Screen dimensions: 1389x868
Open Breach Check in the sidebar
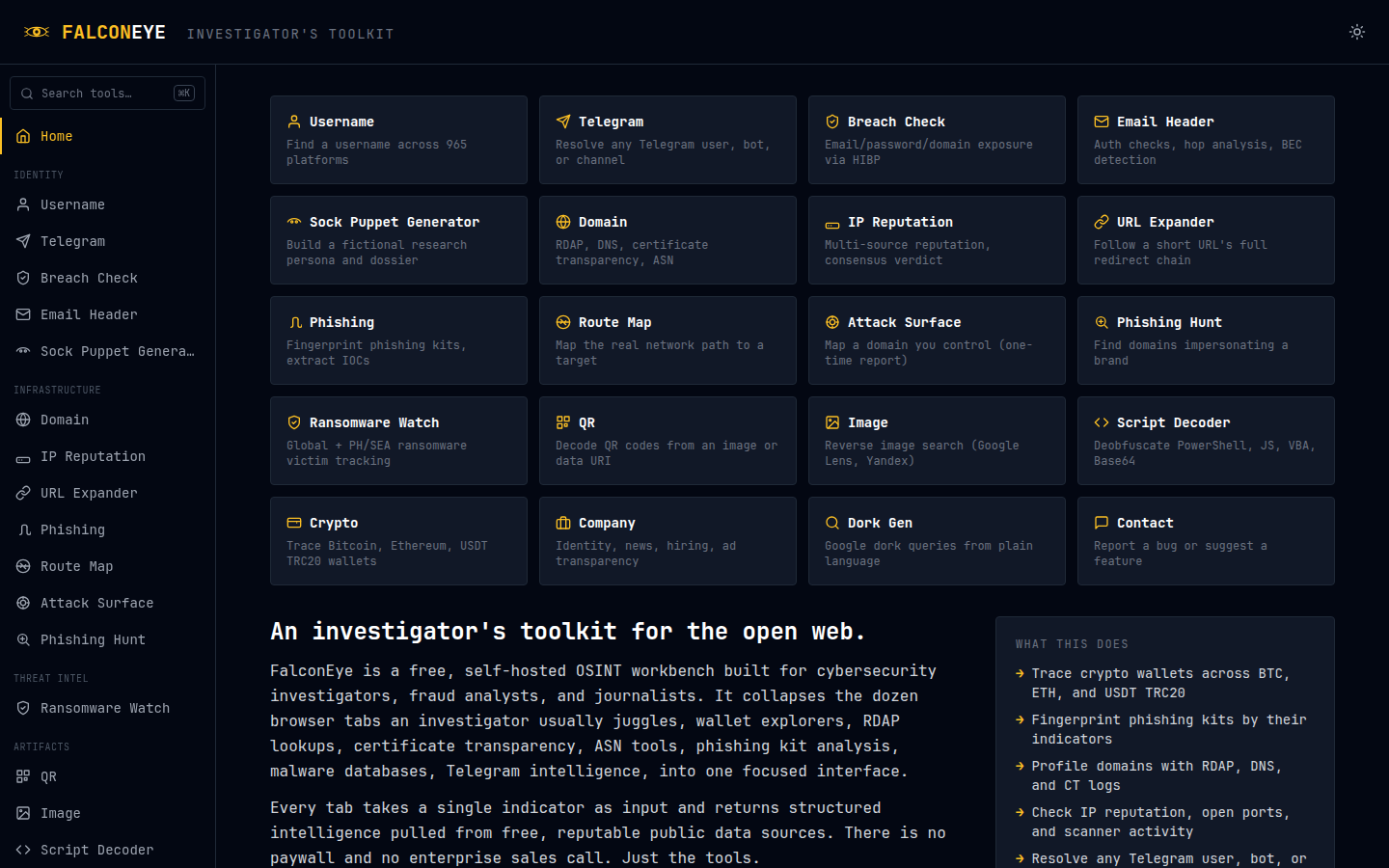pos(108,278)
